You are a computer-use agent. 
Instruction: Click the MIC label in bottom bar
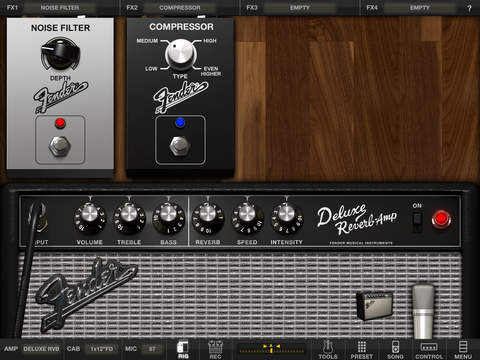pyautogui.click(x=131, y=349)
